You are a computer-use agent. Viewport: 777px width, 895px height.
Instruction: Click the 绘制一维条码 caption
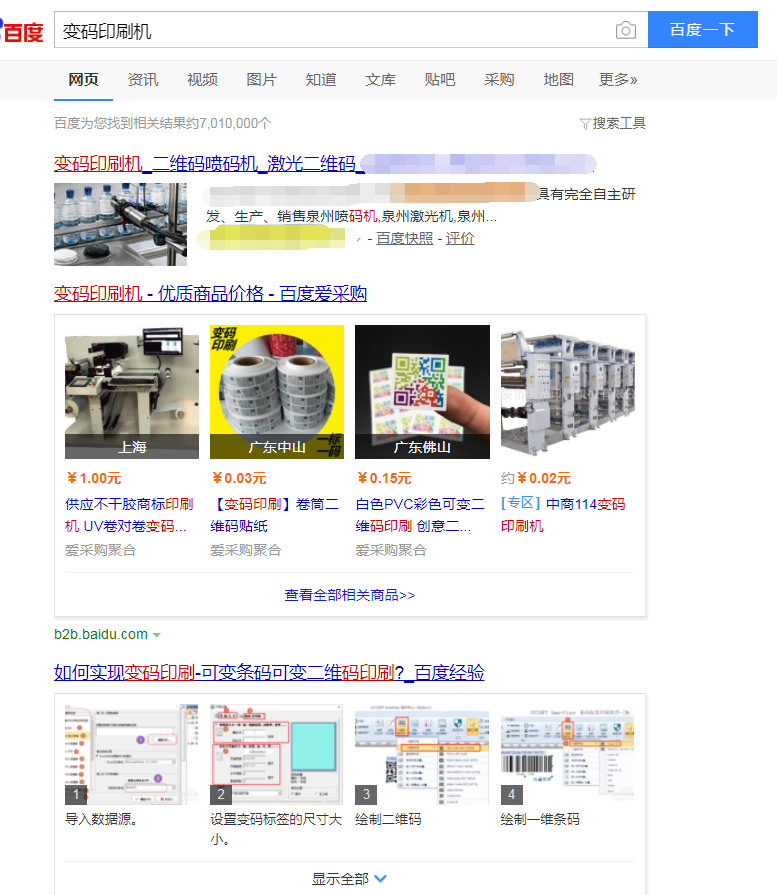click(x=540, y=820)
